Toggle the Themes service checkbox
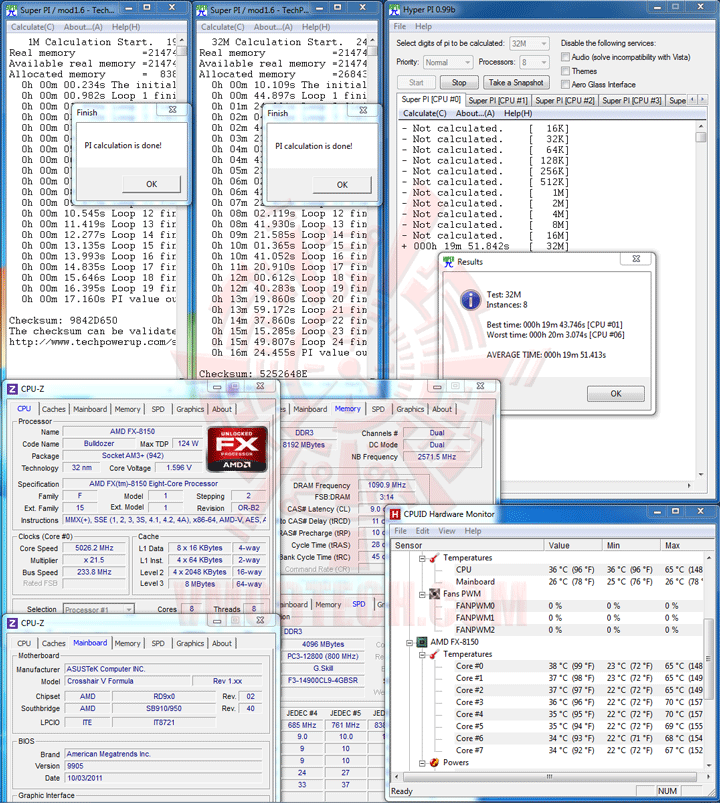Screen dimensions: 720x803 click(565, 71)
